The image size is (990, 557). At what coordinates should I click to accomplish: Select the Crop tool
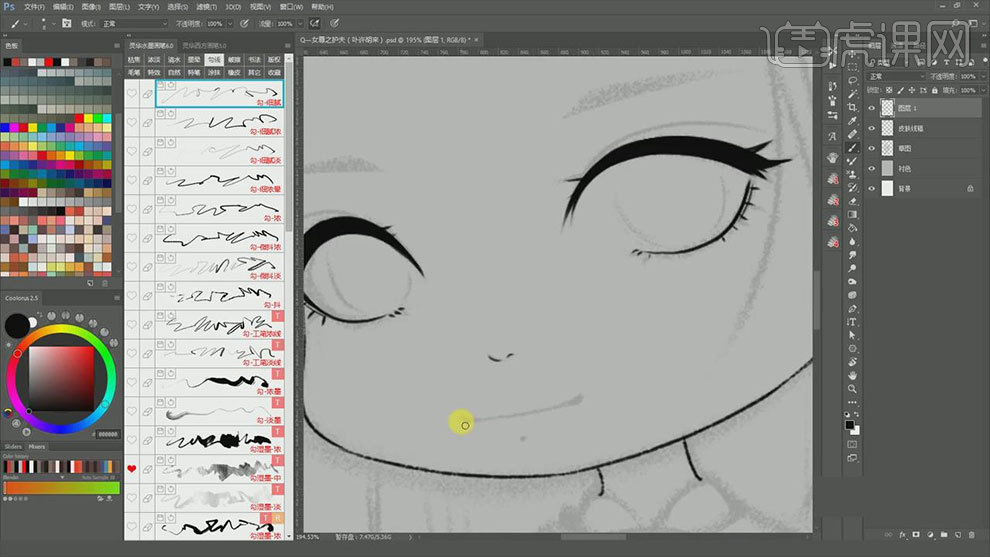pyautogui.click(x=852, y=107)
